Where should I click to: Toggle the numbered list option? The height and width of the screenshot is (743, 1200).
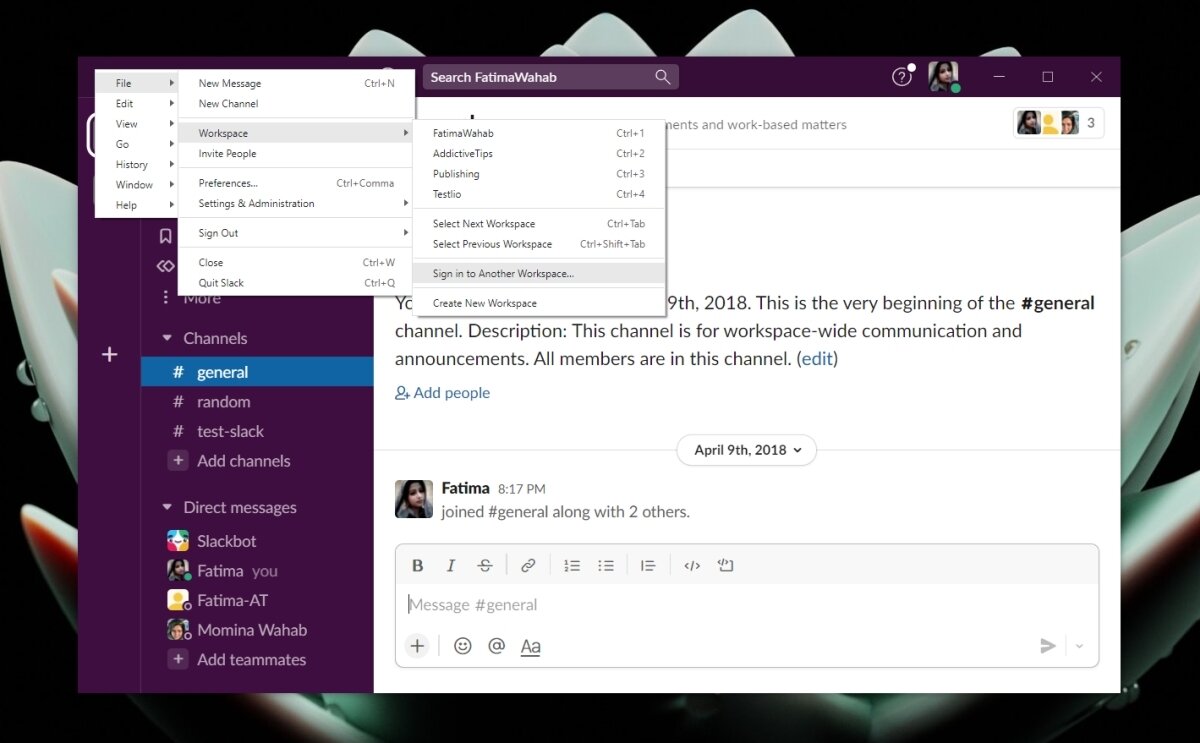[x=571, y=565]
